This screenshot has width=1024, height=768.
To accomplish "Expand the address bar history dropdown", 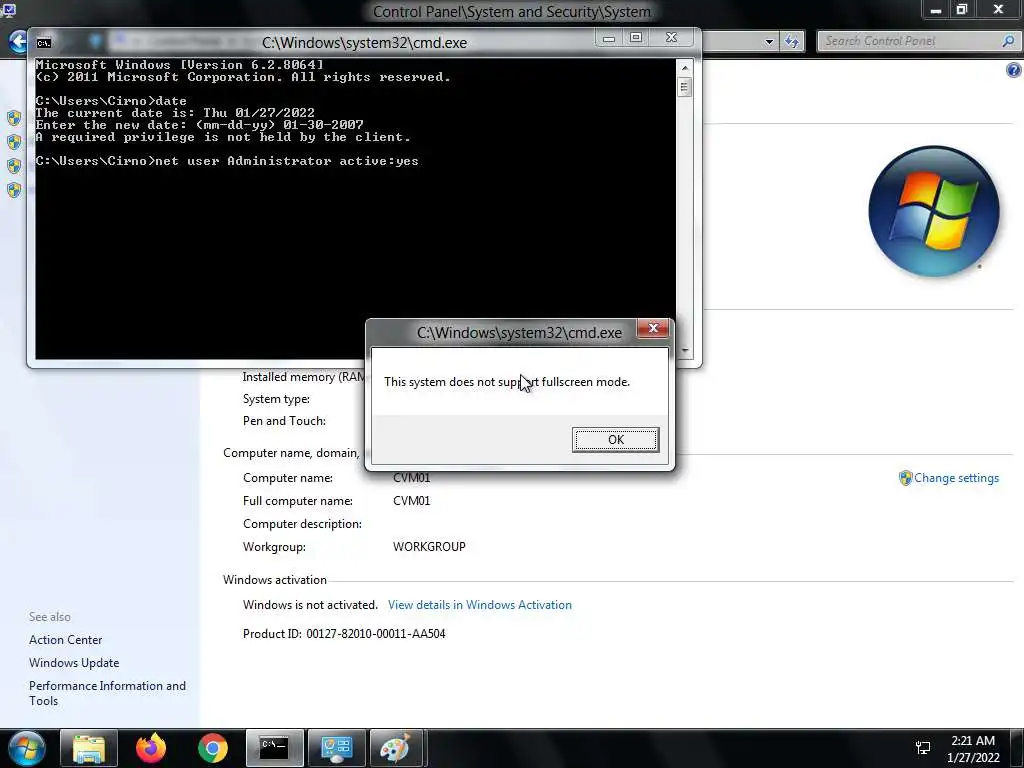I will tap(769, 42).
